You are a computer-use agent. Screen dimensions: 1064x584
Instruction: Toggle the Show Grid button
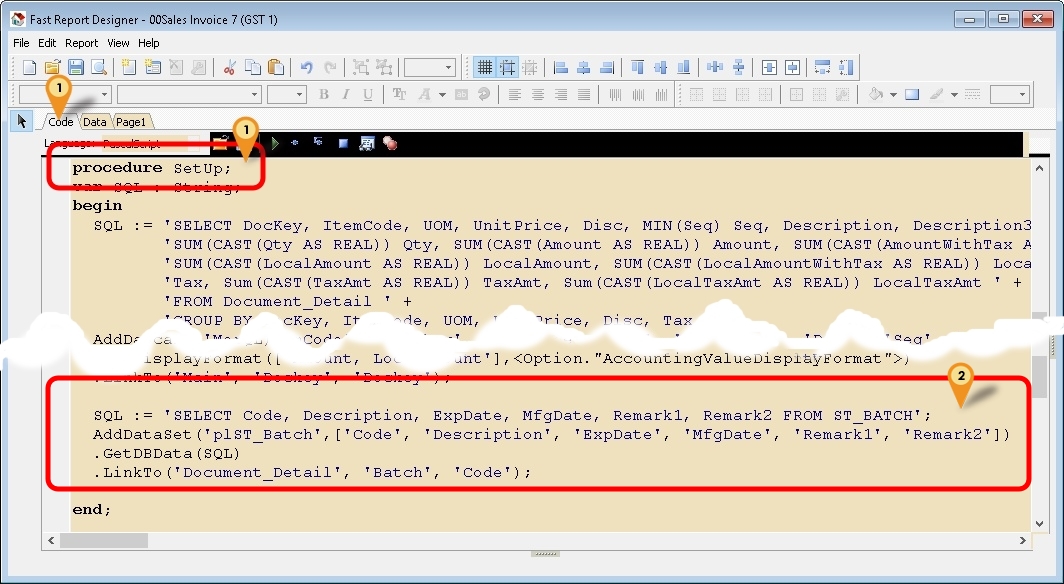click(485, 68)
